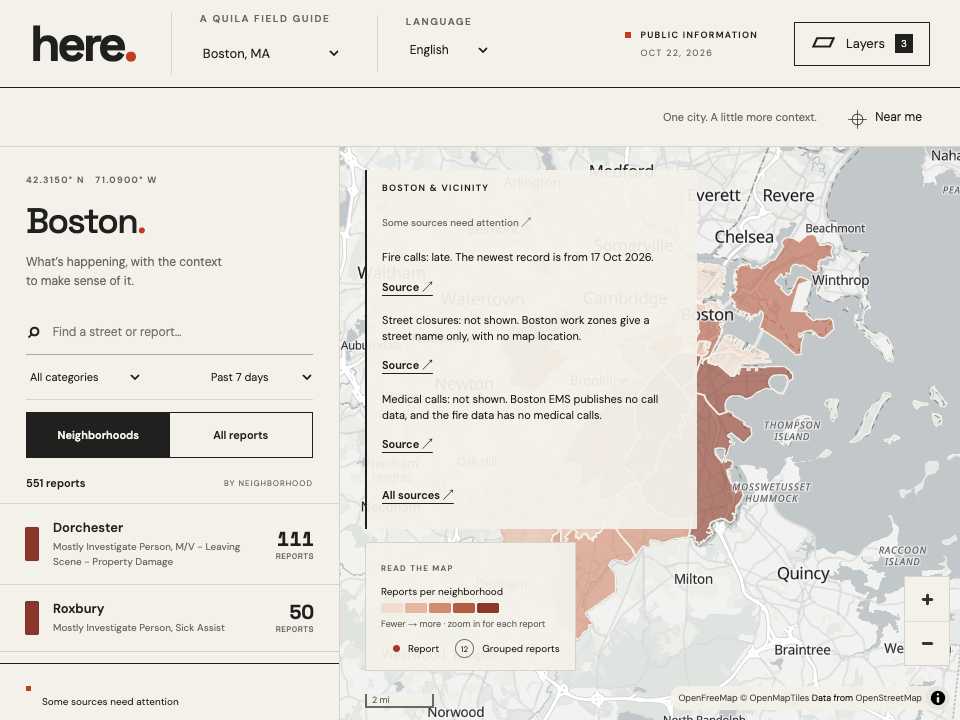960x720 pixels.
Task: Click the Revere label on the map
Action: coord(789,196)
